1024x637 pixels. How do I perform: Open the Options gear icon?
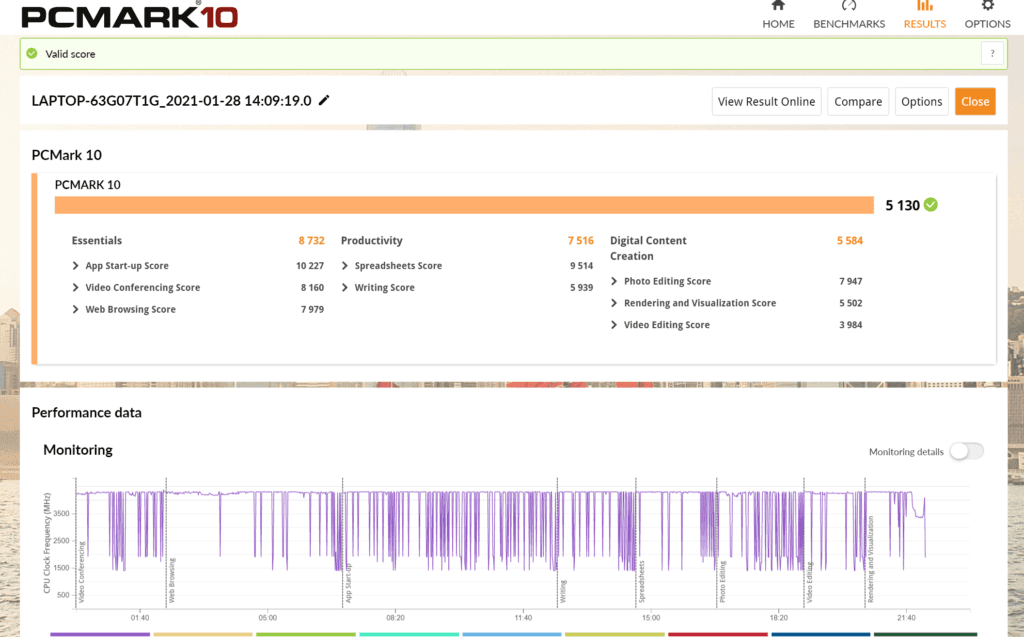[987, 6]
